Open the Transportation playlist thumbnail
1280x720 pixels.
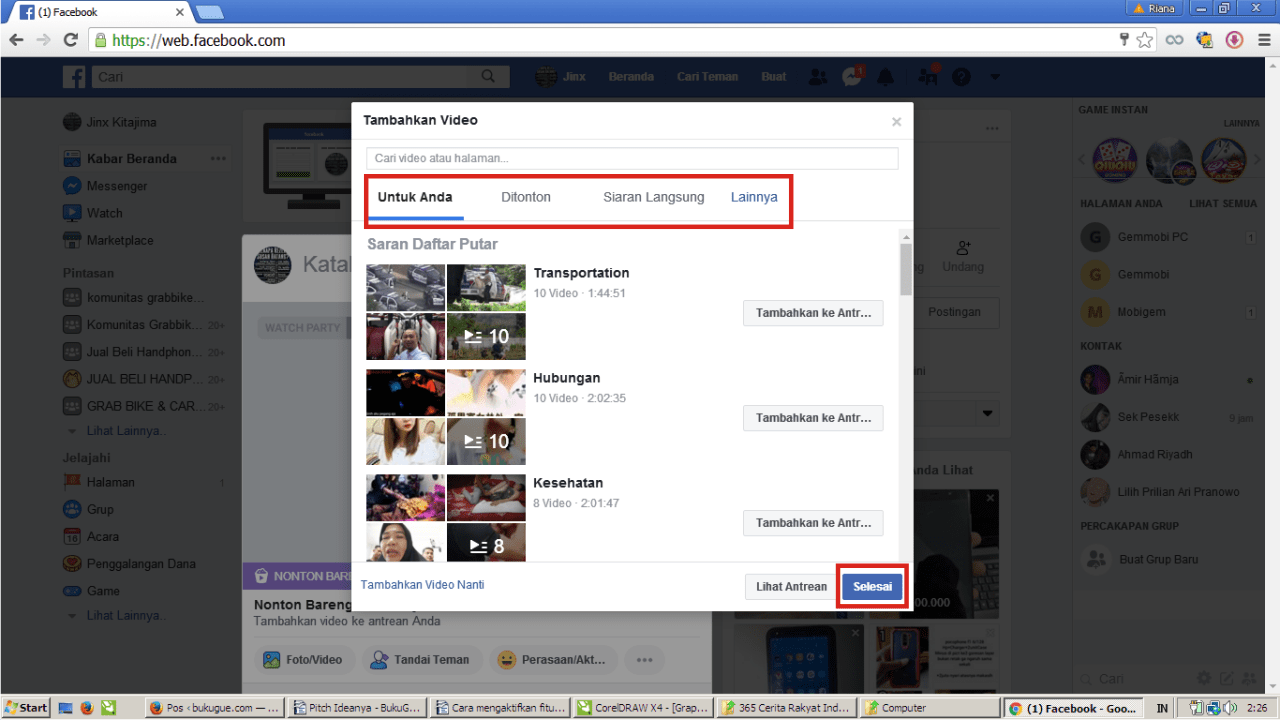coord(446,312)
